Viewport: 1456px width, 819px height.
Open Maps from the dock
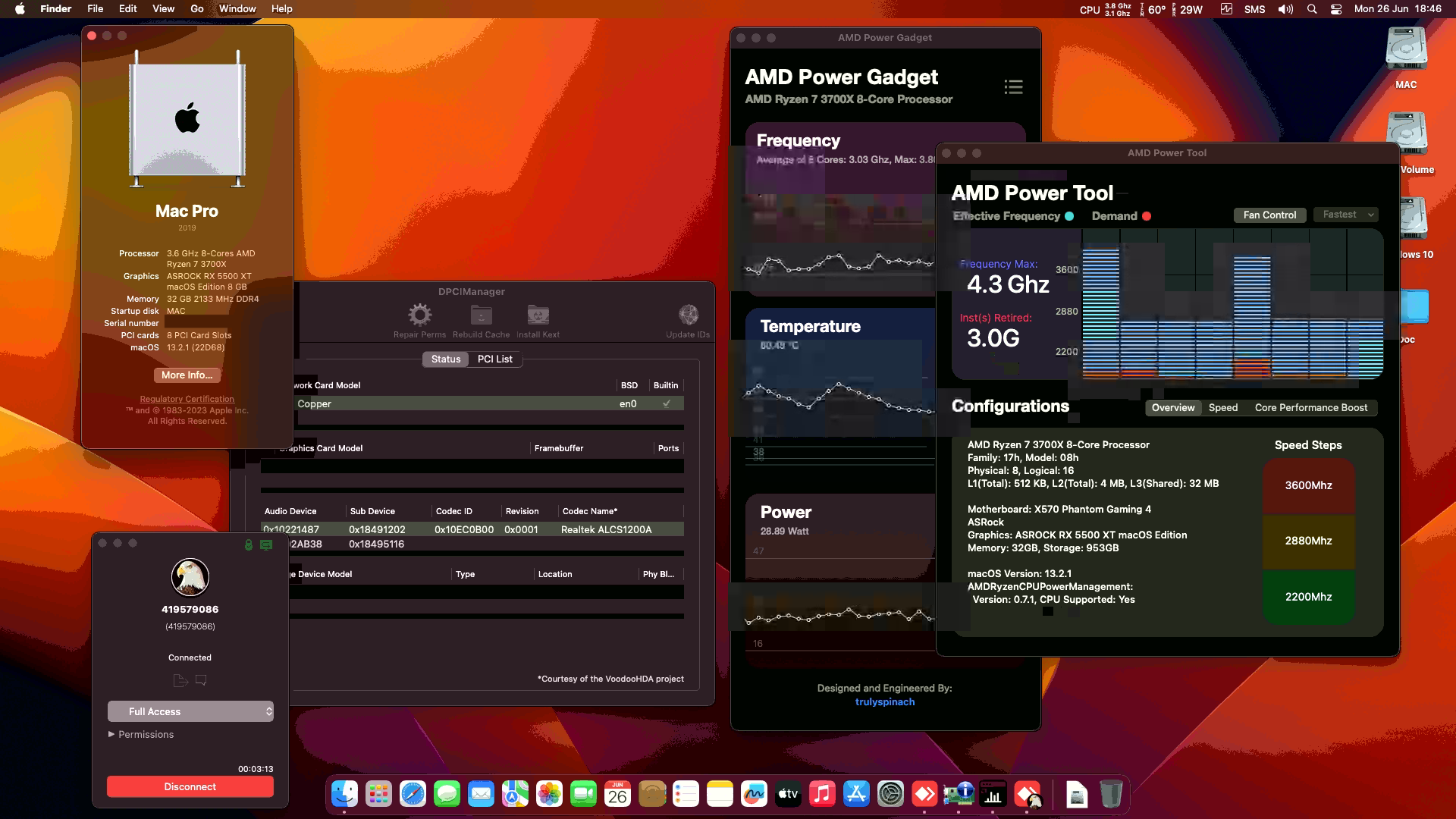pyautogui.click(x=515, y=794)
